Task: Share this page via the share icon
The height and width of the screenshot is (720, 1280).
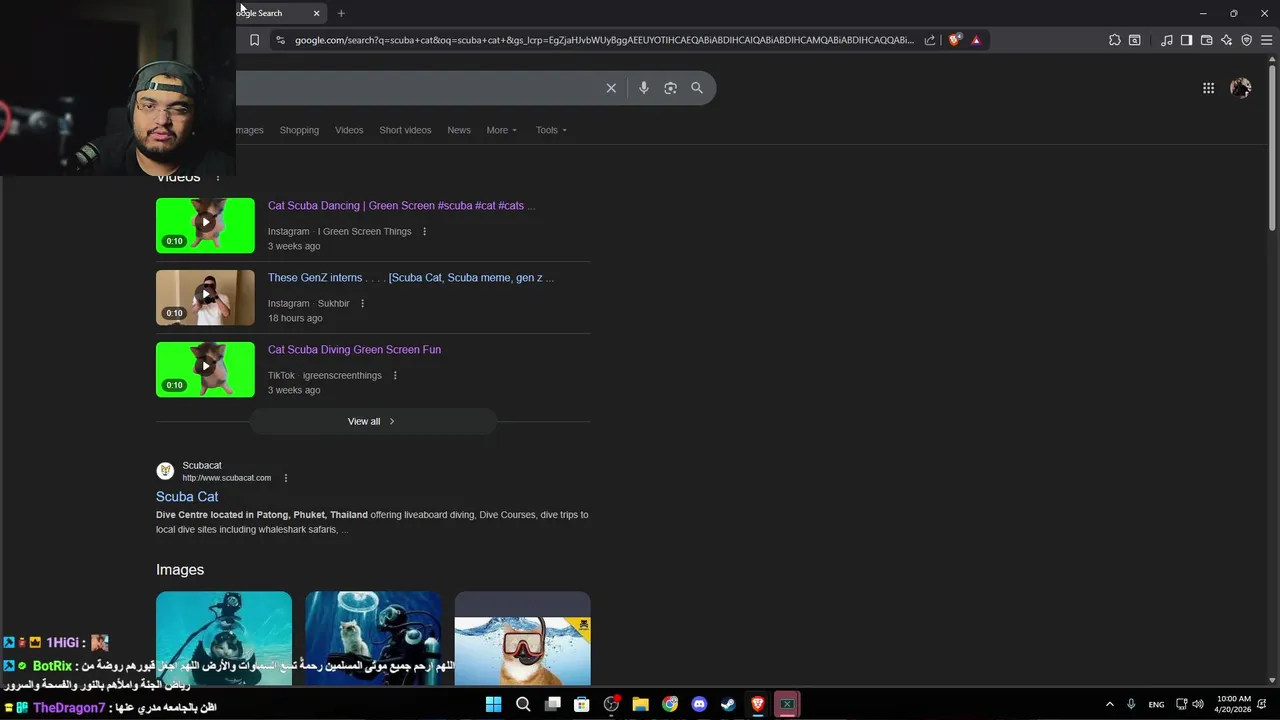Action: pyautogui.click(x=930, y=40)
